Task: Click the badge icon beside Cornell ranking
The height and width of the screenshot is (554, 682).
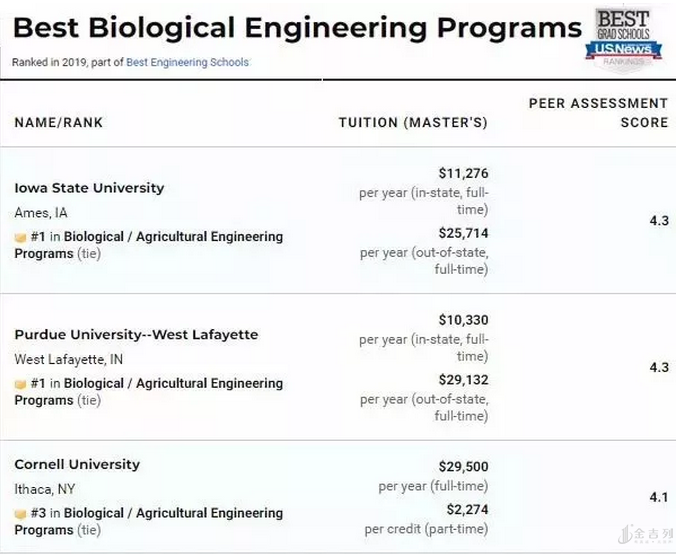Action: click(19, 514)
